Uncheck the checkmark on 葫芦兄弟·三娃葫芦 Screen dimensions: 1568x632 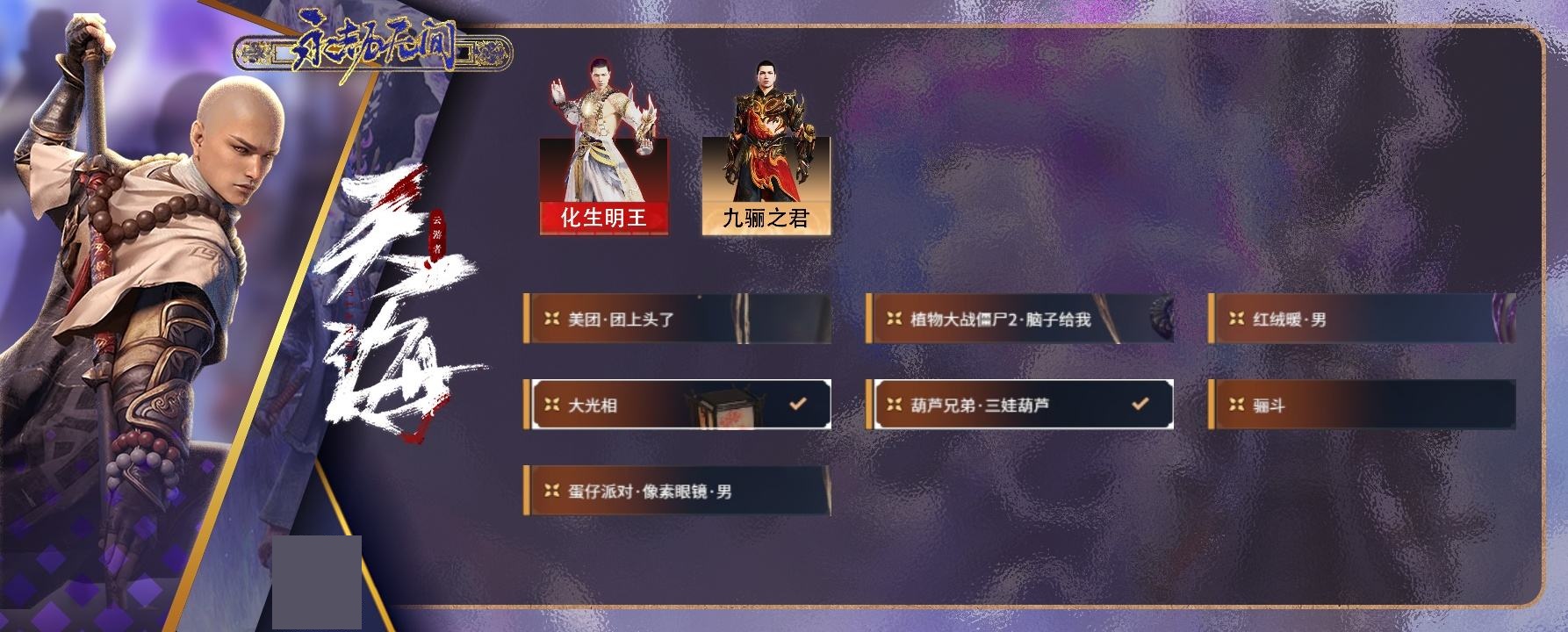point(1140,405)
